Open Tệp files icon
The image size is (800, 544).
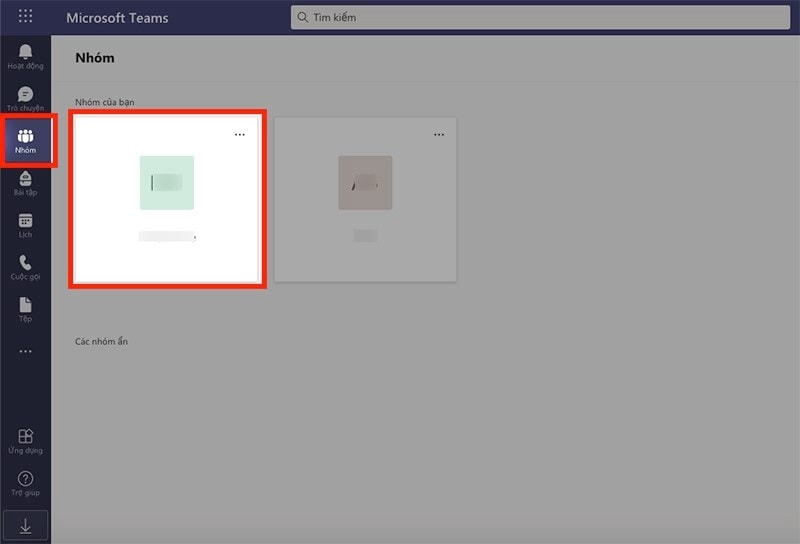[25, 310]
